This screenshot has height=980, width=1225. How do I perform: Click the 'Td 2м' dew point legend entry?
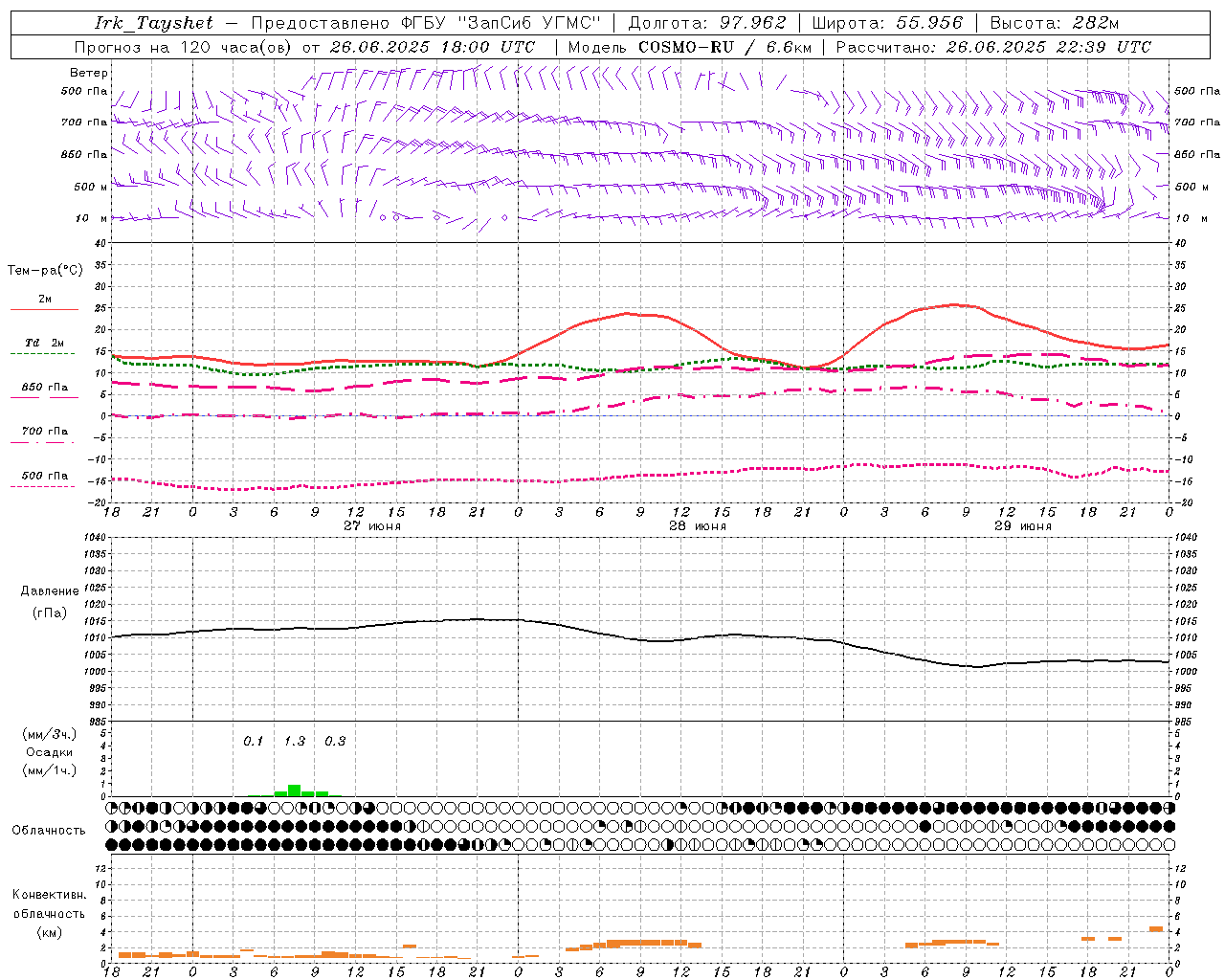click(x=45, y=343)
